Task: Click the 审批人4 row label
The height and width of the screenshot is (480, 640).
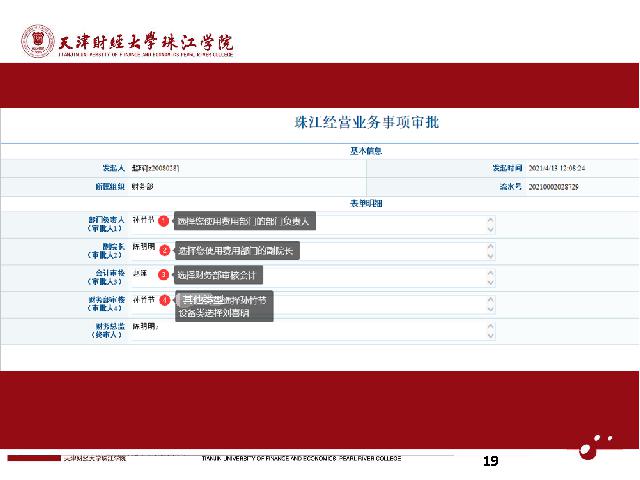Action: 106,304
